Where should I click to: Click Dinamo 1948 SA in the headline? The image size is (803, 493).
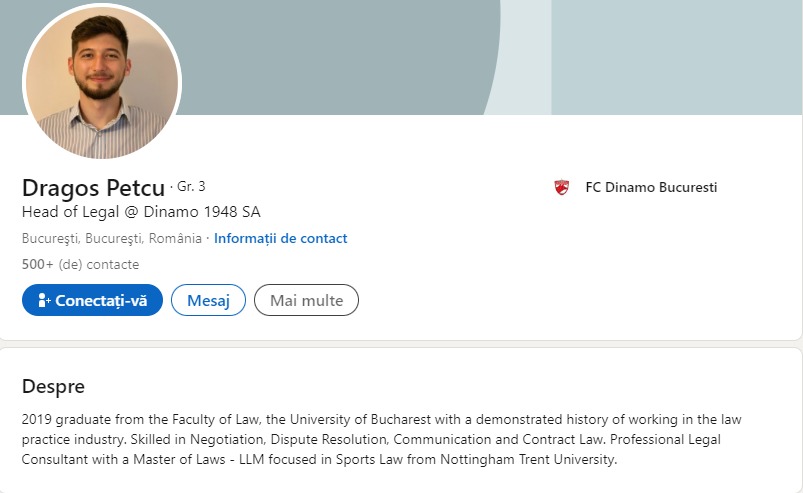coord(210,212)
